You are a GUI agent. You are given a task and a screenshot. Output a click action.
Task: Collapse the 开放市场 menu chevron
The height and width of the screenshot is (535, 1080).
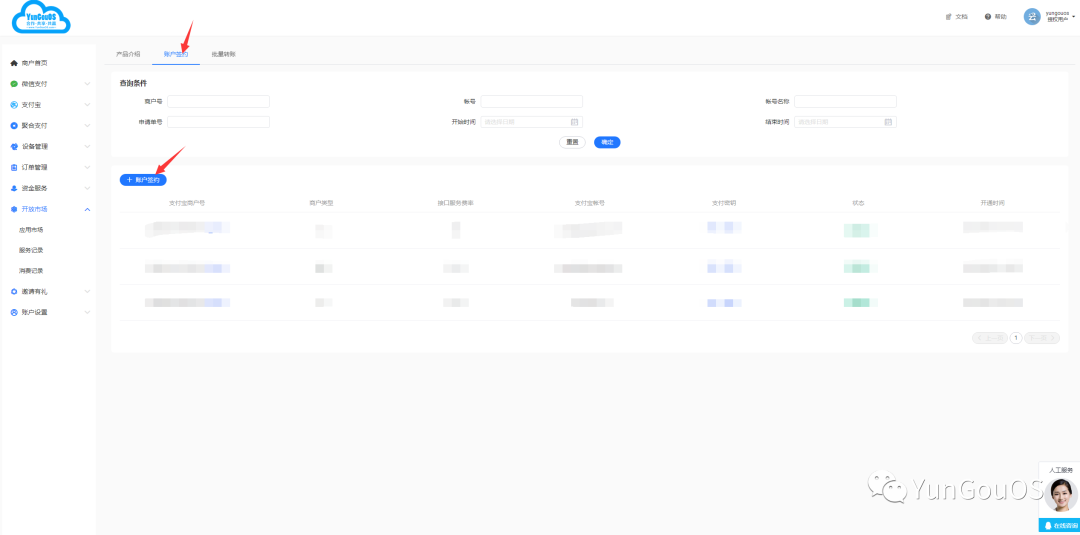87,209
